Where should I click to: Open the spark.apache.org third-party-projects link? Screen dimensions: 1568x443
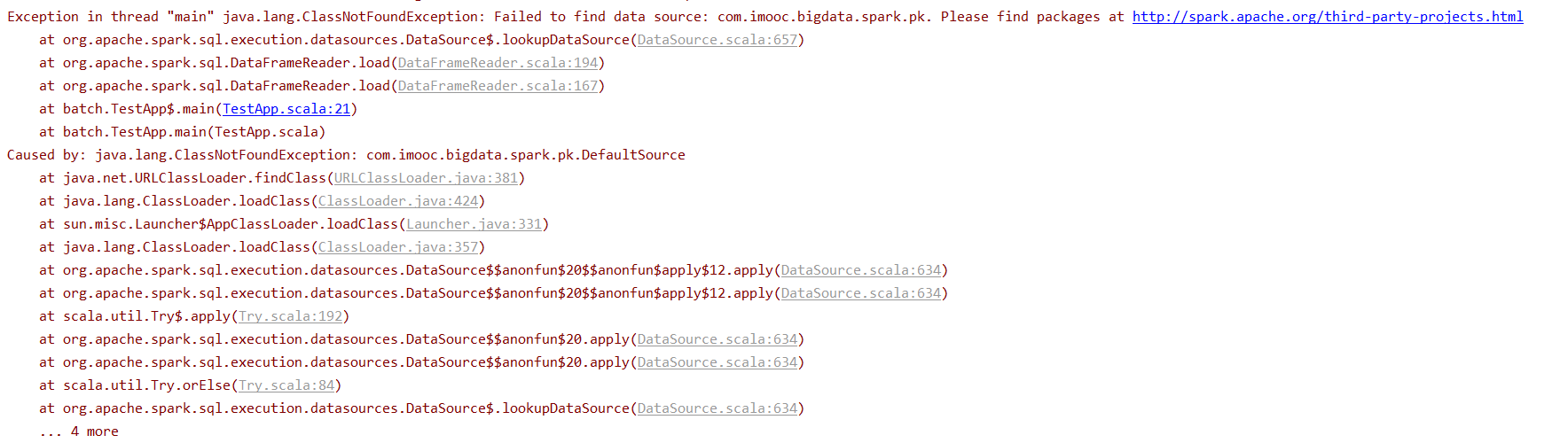click(1328, 17)
